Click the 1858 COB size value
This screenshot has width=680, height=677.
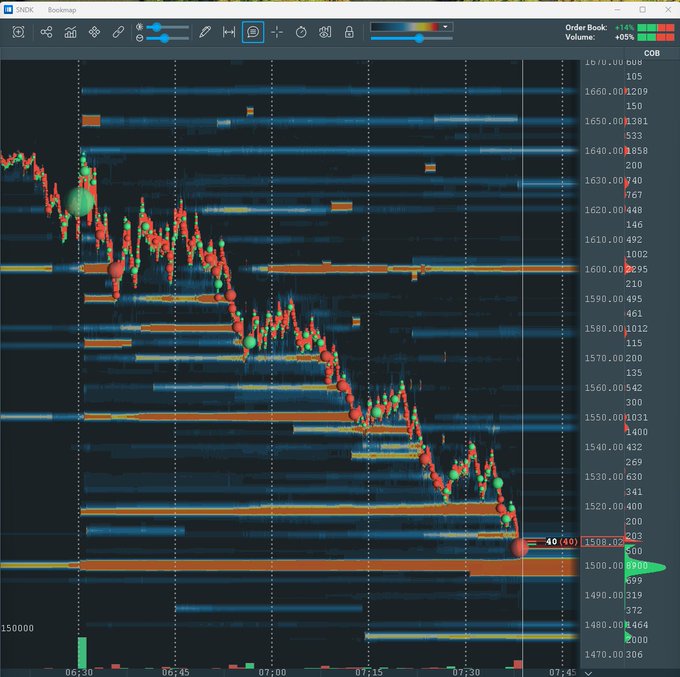point(637,151)
